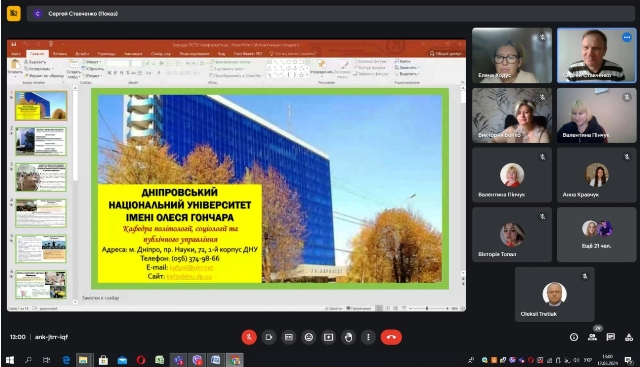Leave the call with the red hang-up button
The width and height of the screenshot is (640, 367).
pyautogui.click(x=391, y=337)
